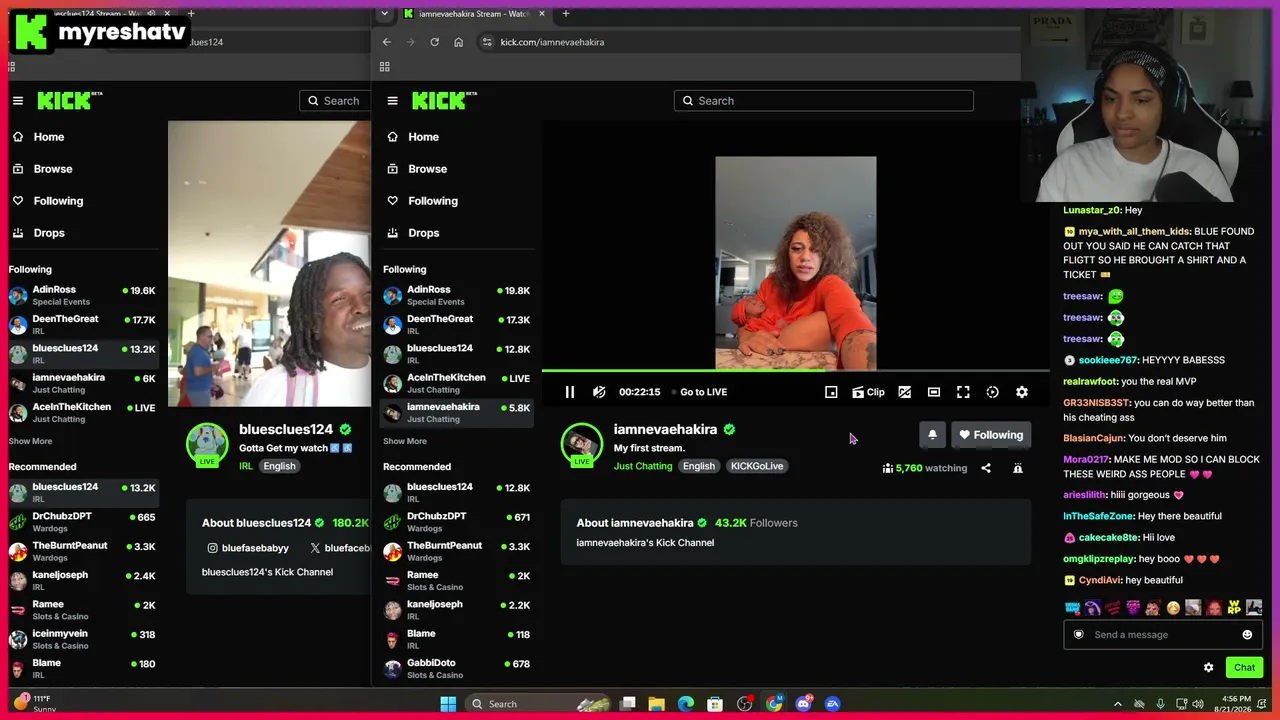Open the front browser tab search dropdown arrow
This screenshot has width=1280, height=720.
point(384,14)
